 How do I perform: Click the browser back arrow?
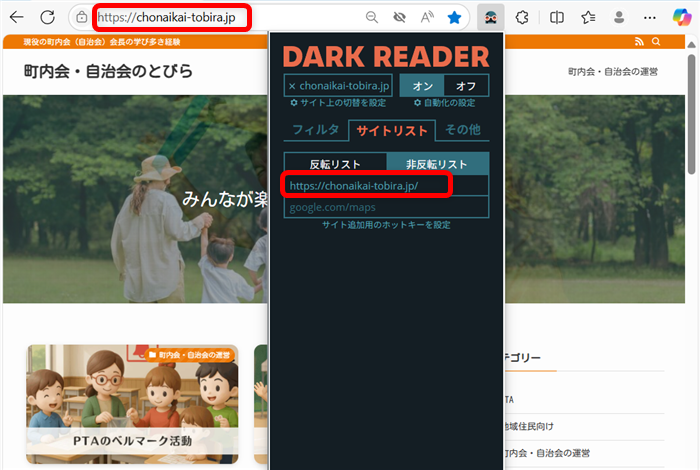coord(17,17)
